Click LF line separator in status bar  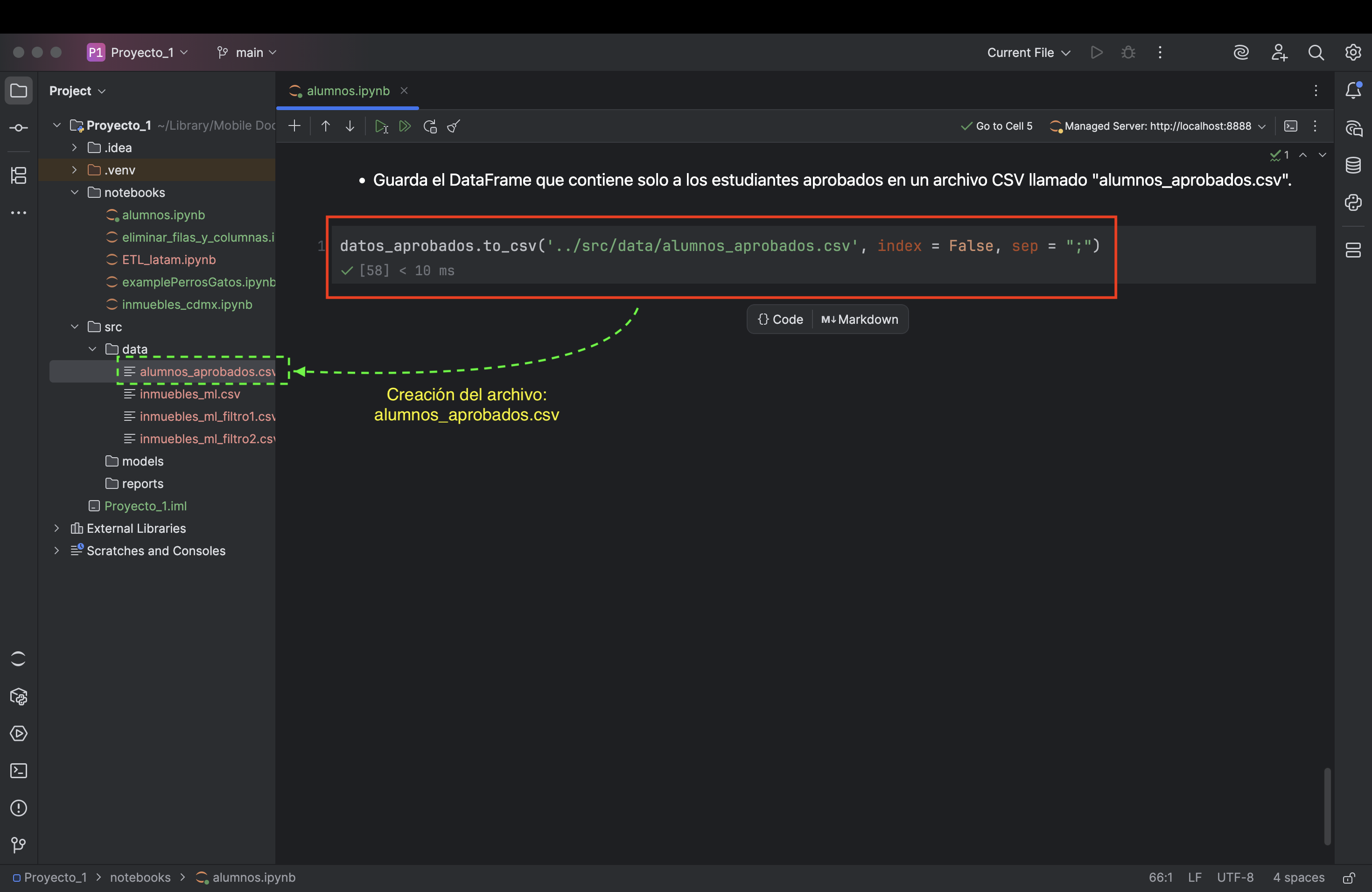[x=1195, y=878]
